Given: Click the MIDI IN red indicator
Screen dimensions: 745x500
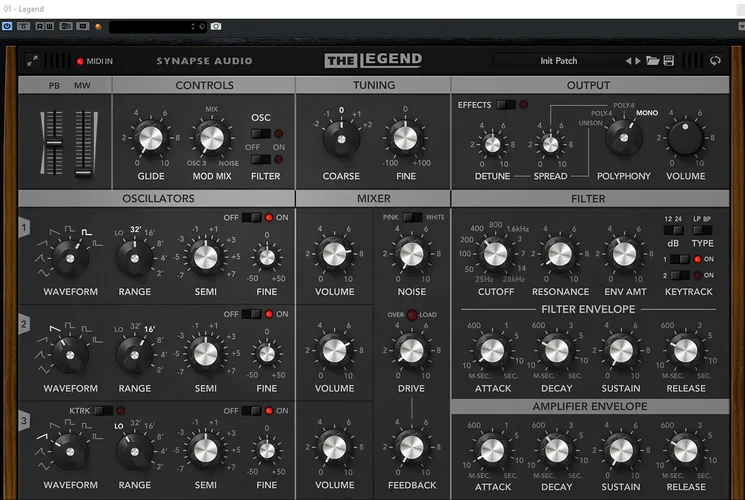Looking at the screenshot, I should pos(80,61).
